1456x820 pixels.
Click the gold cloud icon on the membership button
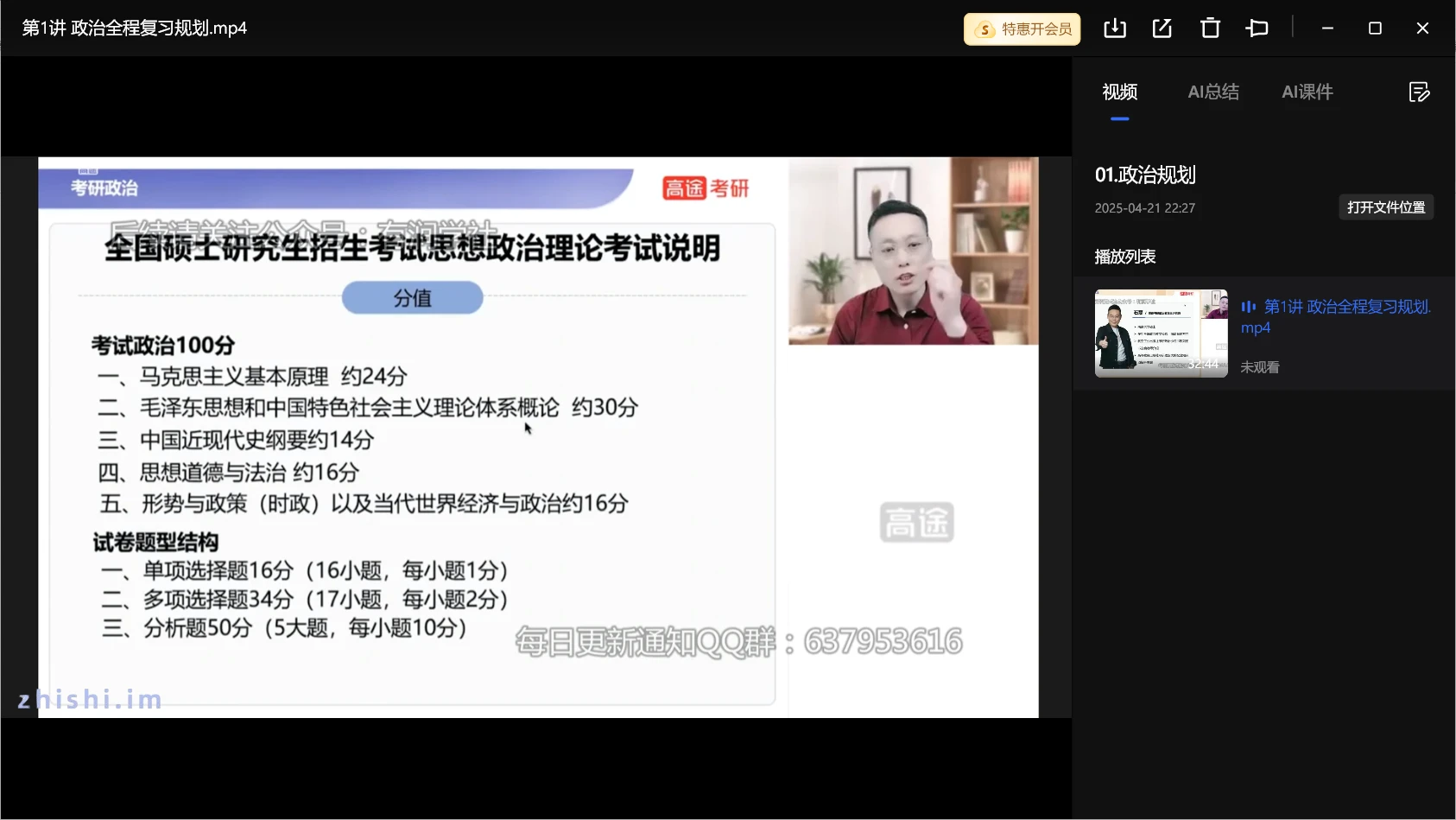984,29
